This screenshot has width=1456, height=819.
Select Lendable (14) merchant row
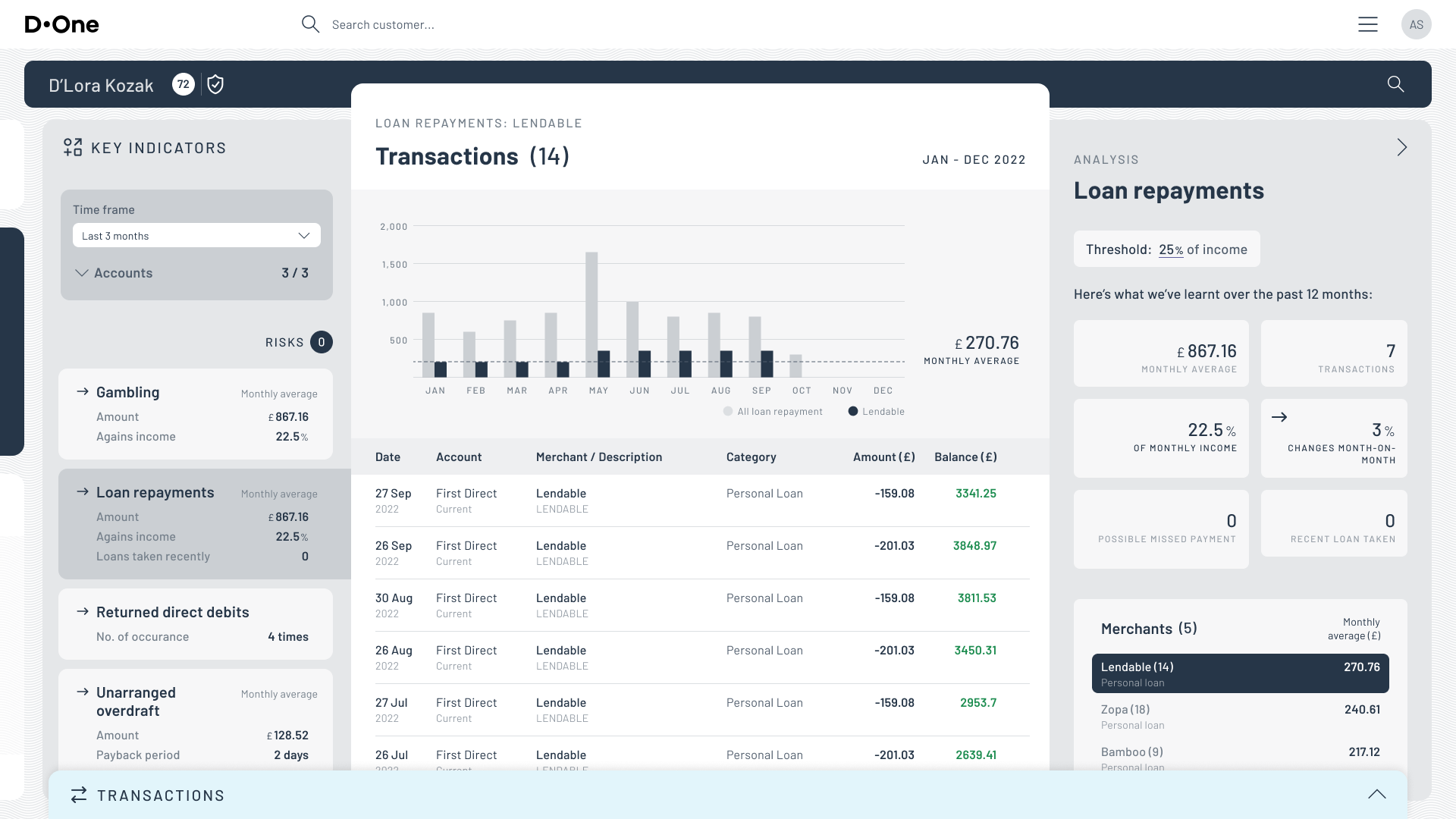[1241, 673]
